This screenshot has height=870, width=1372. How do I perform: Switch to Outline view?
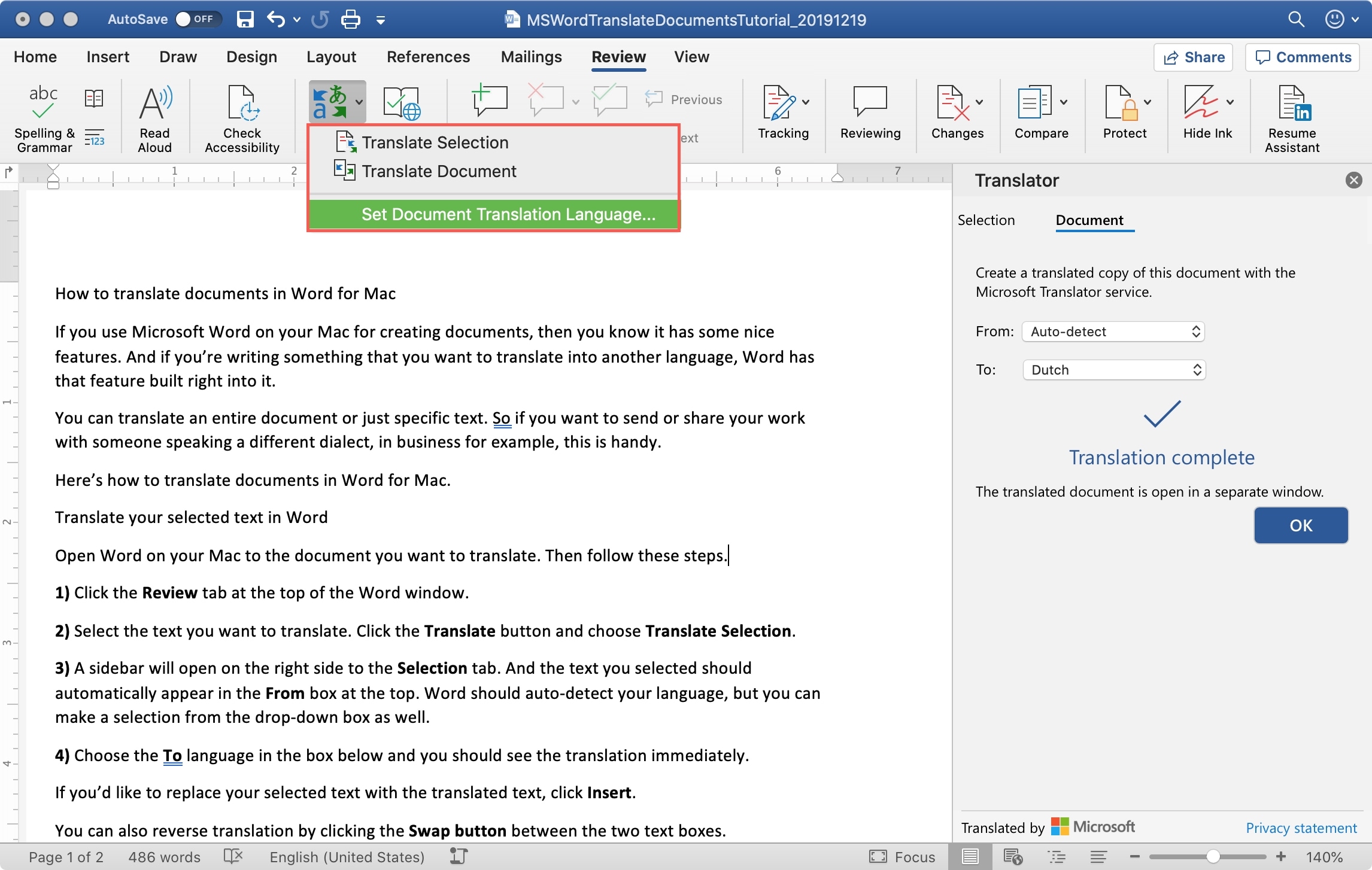[x=1057, y=856]
